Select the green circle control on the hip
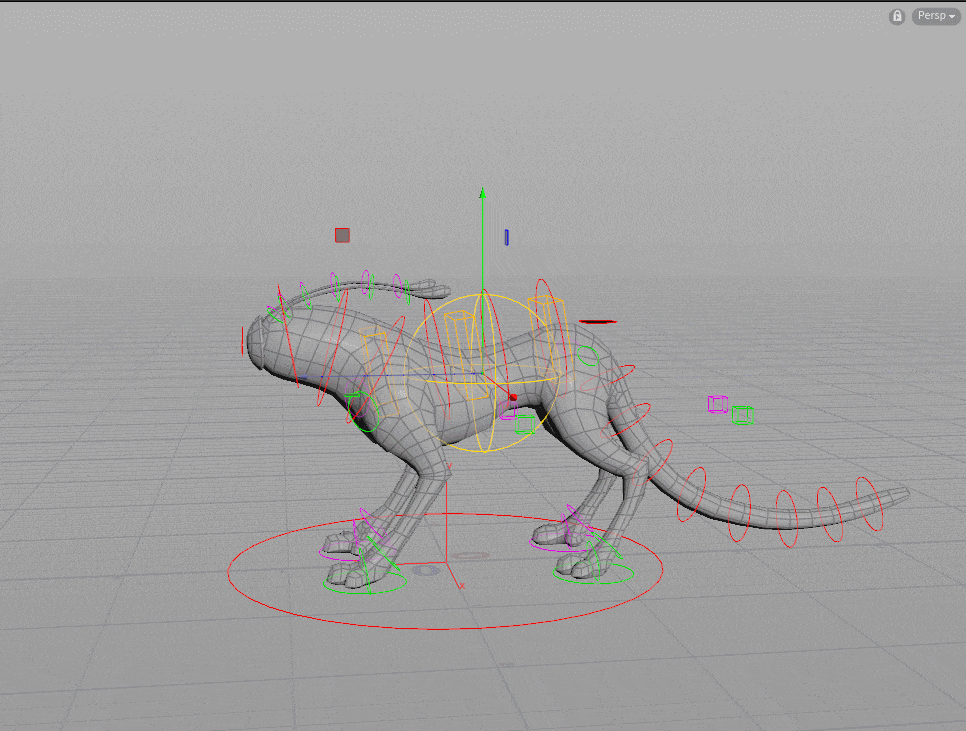 [587, 356]
